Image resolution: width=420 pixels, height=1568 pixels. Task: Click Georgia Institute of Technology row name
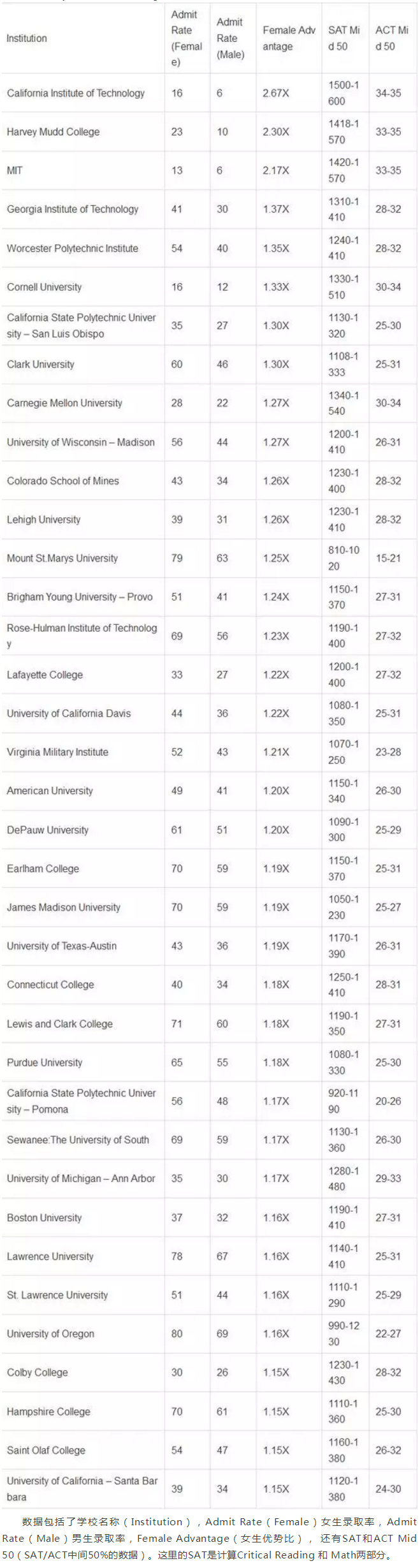pyautogui.click(x=73, y=209)
